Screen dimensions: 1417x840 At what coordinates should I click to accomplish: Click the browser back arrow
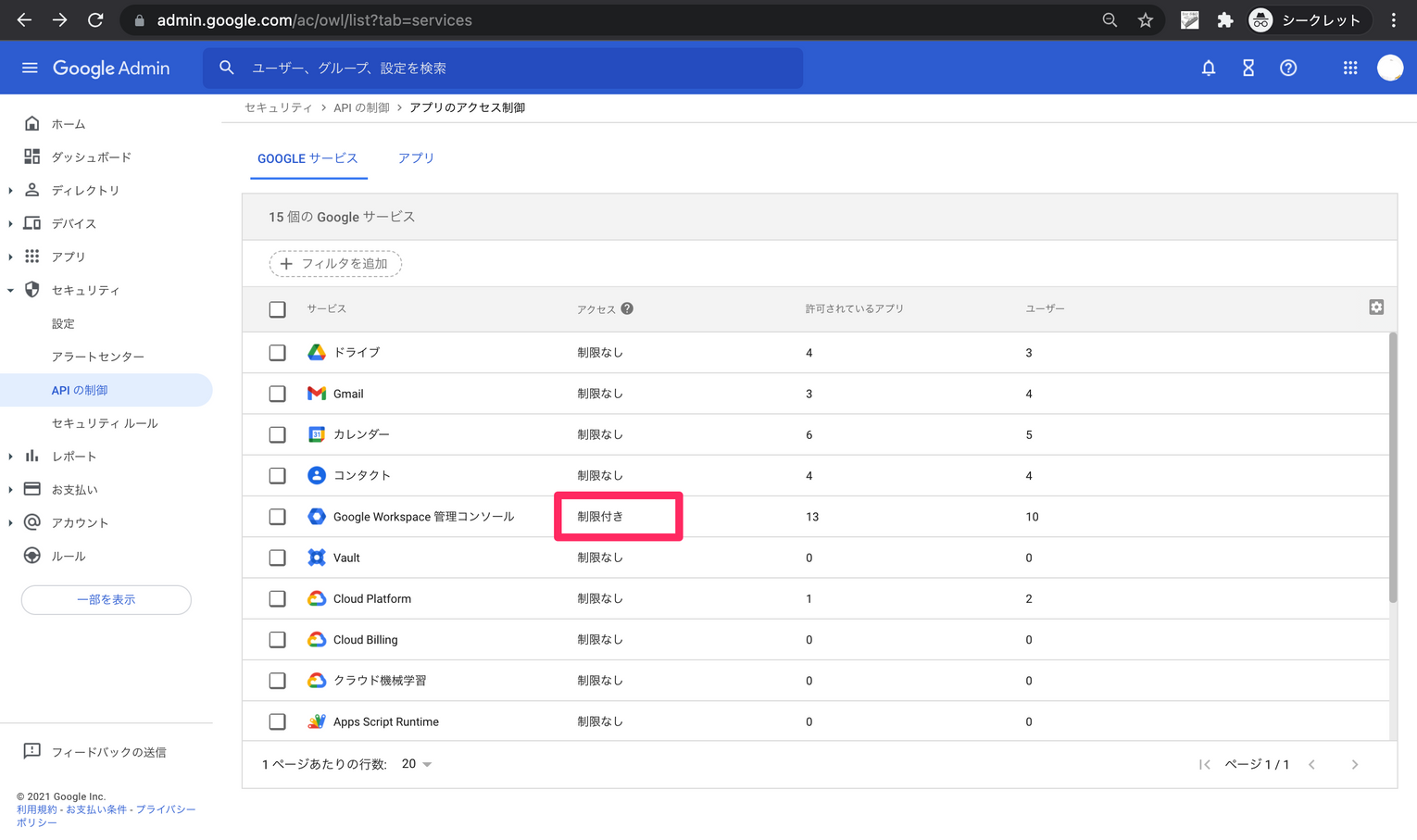[x=24, y=19]
